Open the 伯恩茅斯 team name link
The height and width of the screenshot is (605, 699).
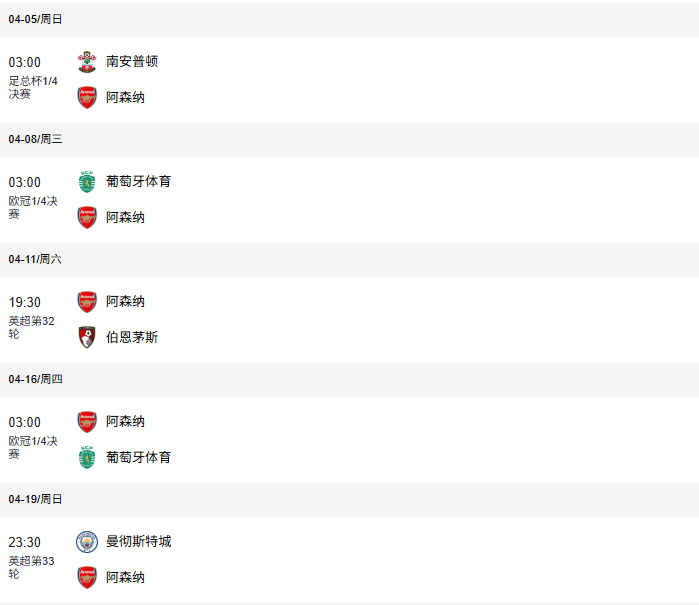[x=132, y=337]
